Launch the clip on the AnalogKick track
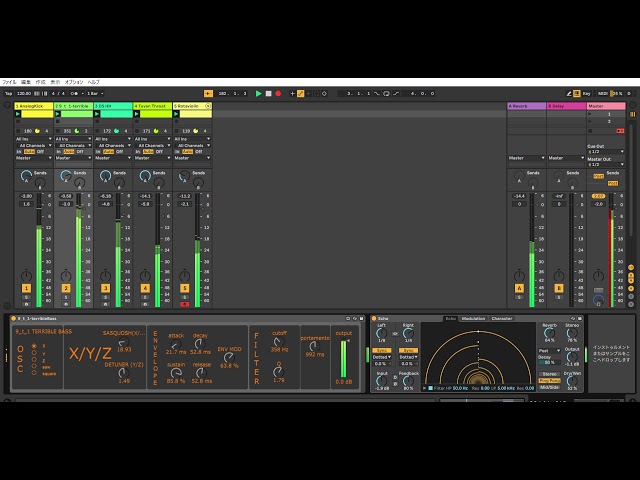This screenshot has width=640, height=480. [x=18, y=114]
